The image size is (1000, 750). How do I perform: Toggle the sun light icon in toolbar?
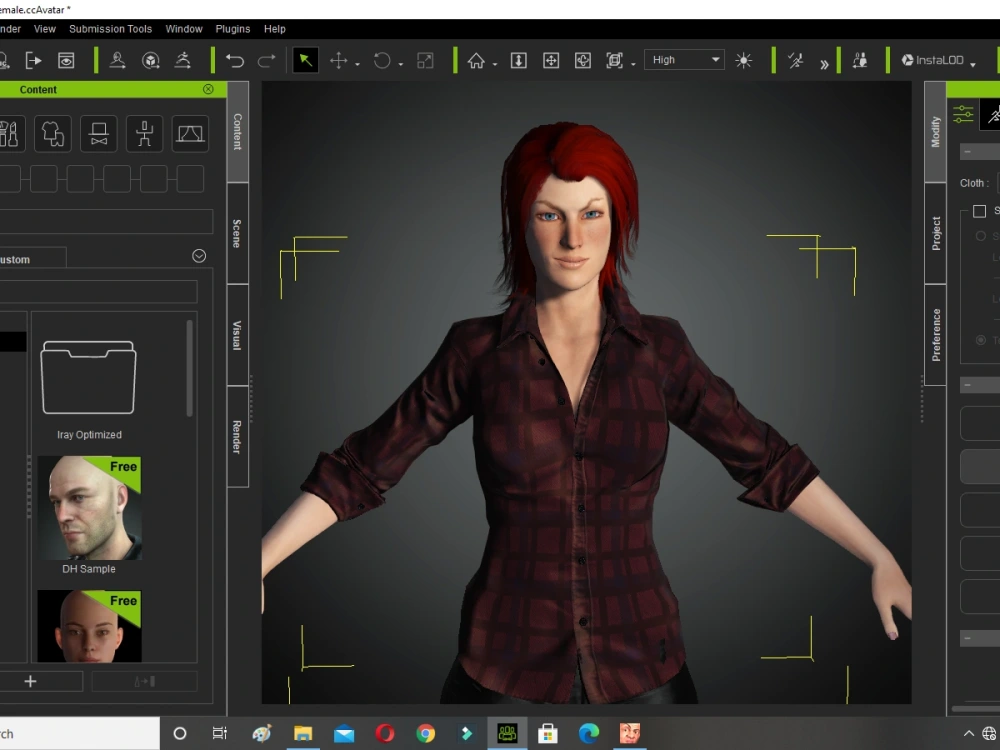(x=744, y=61)
